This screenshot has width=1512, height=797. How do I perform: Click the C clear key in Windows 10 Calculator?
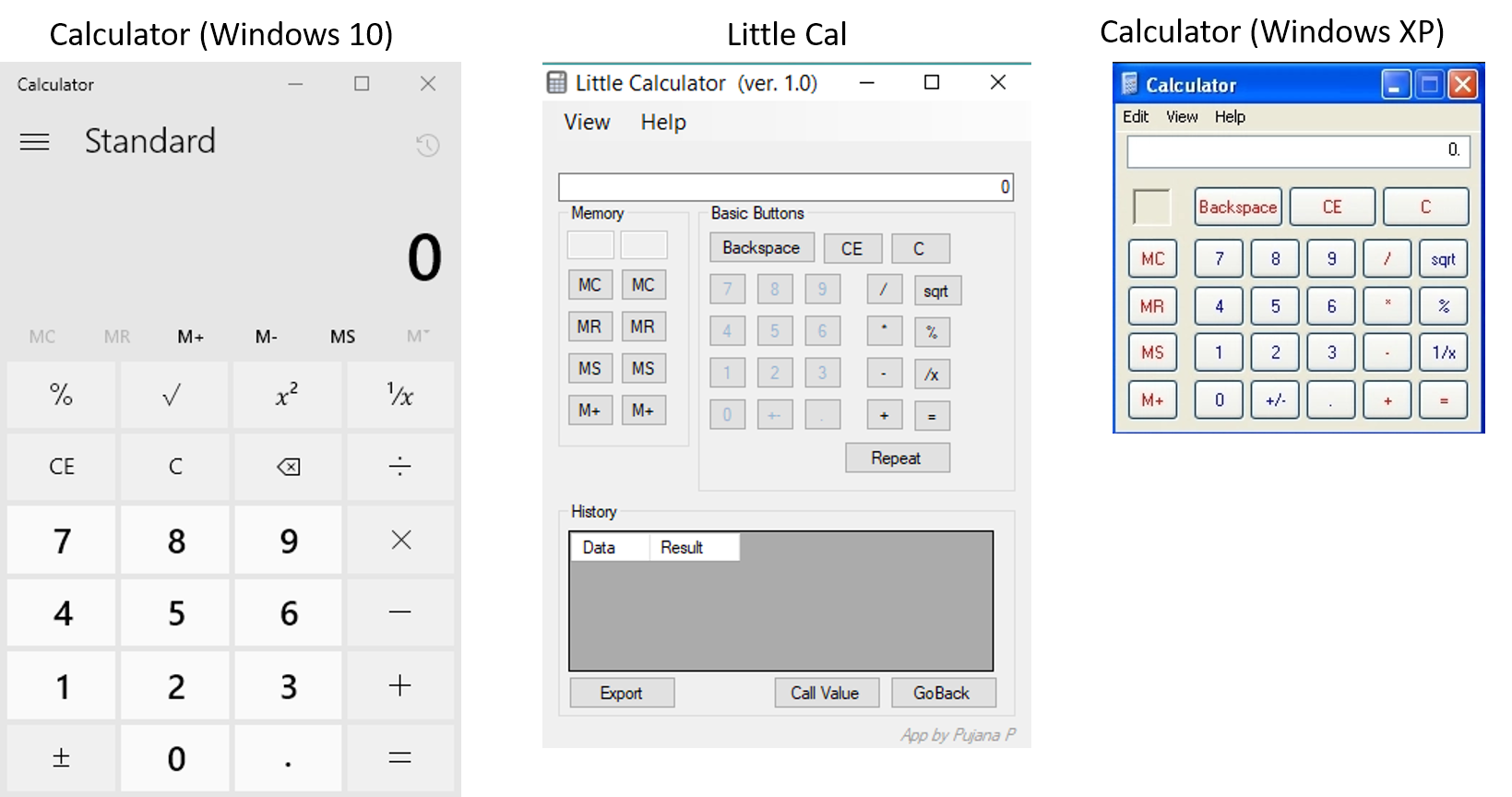point(174,467)
